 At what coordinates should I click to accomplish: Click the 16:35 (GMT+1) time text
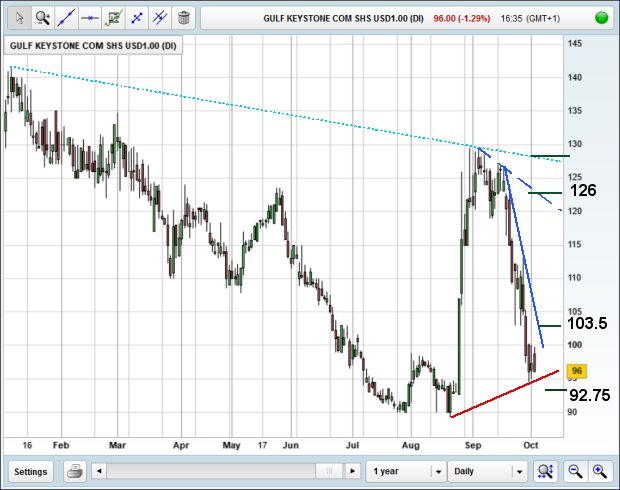pyautogui.click(x=530, y=19)
